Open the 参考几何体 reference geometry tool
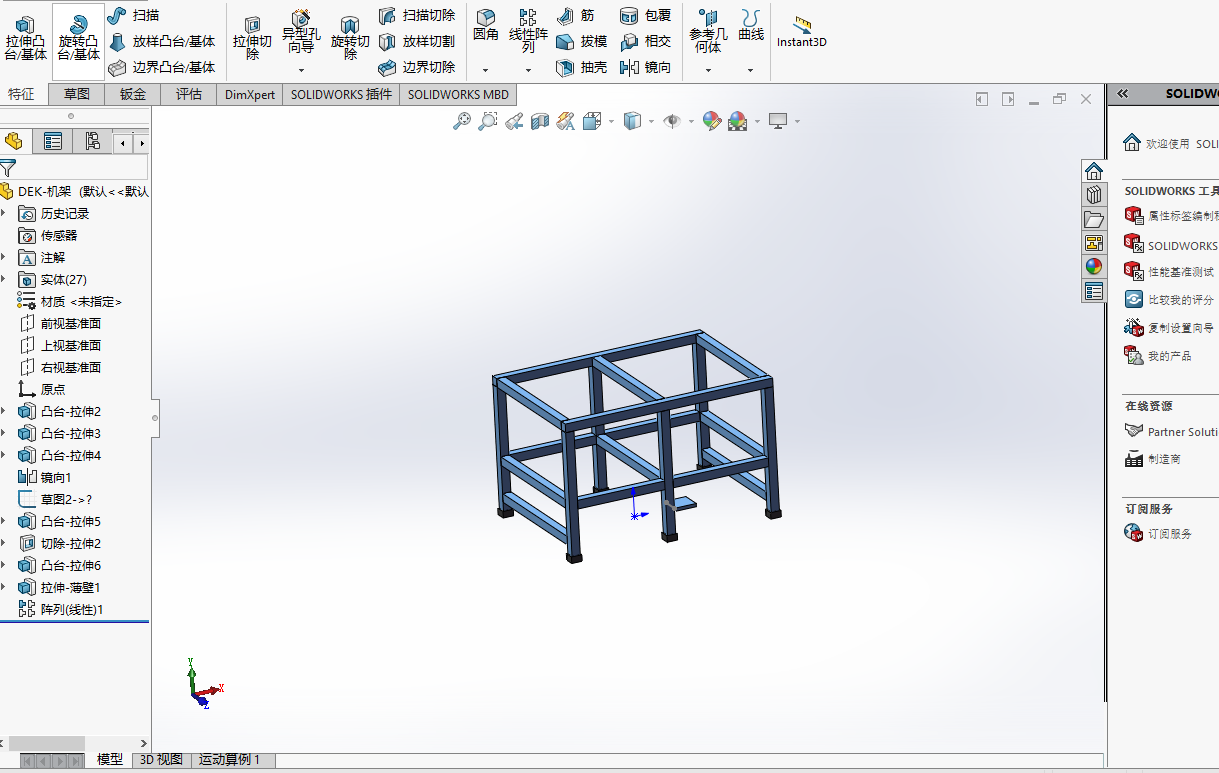The height and width of the screenshot is (773, 1219). click(x=708, y=32)
